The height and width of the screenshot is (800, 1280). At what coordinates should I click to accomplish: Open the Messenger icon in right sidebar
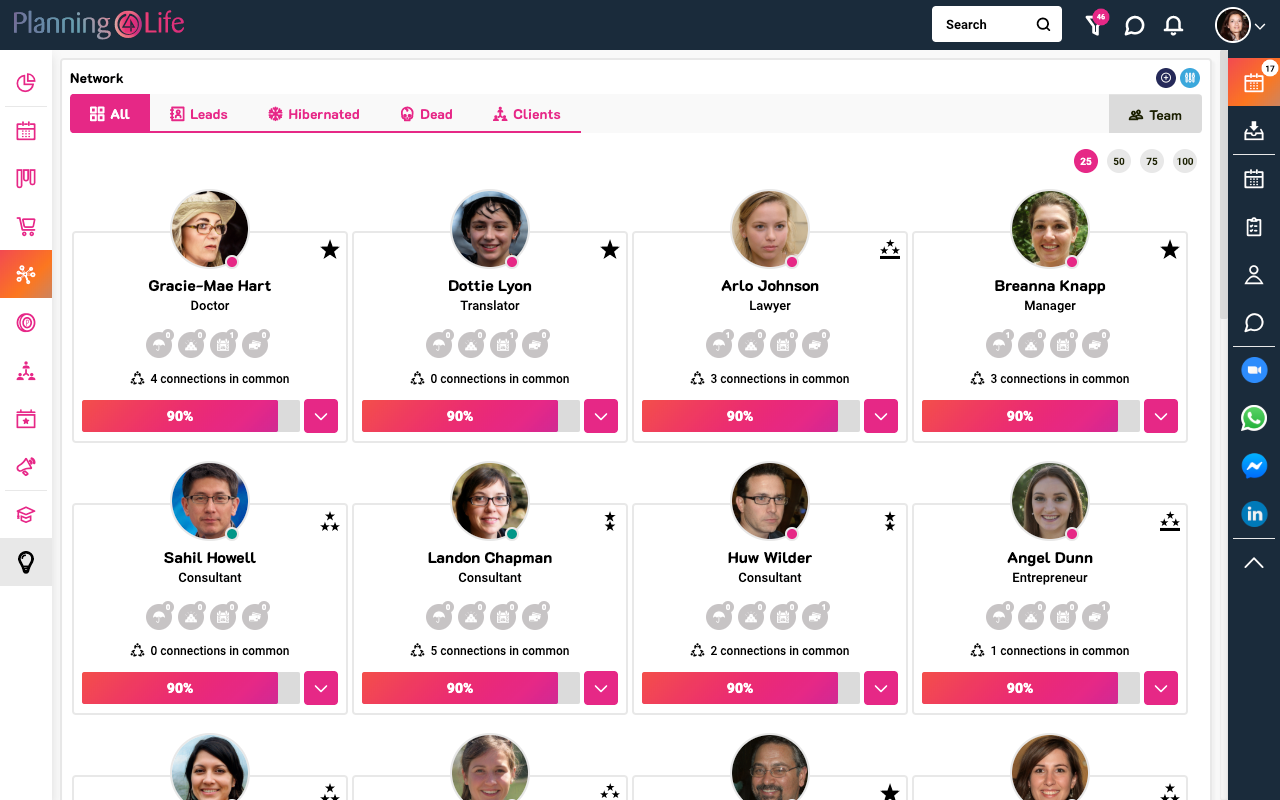point(1254,466)
